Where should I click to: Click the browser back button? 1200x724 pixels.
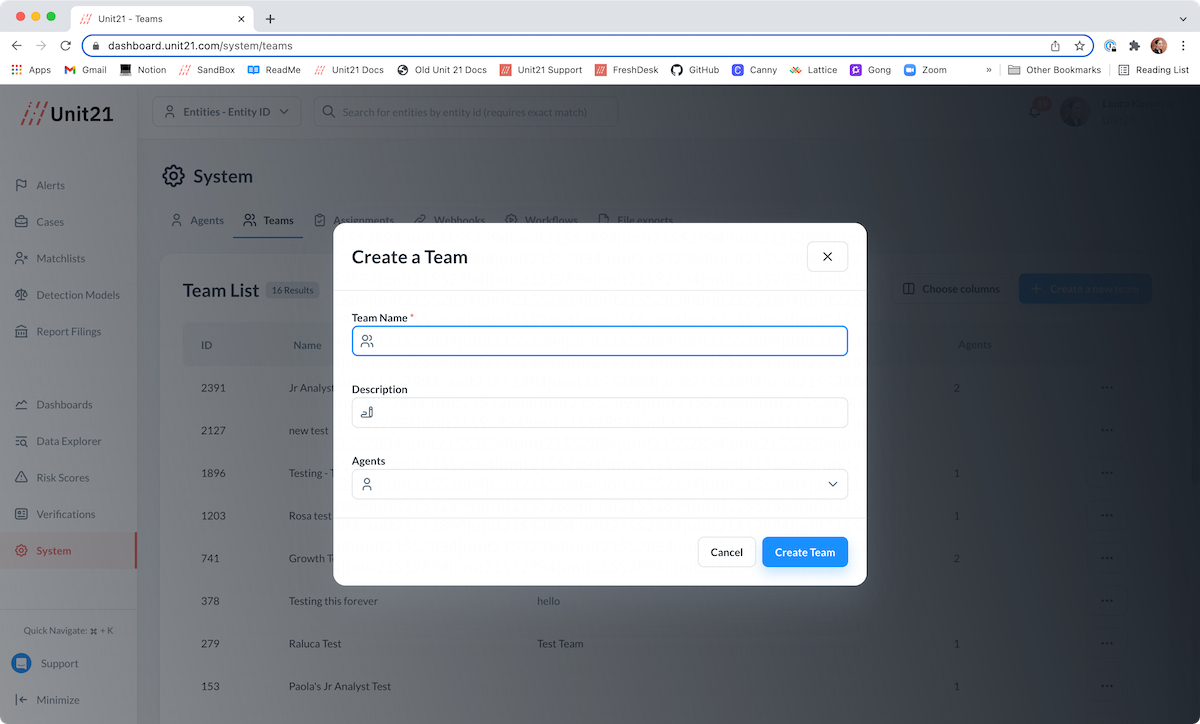tap(17, 46)
